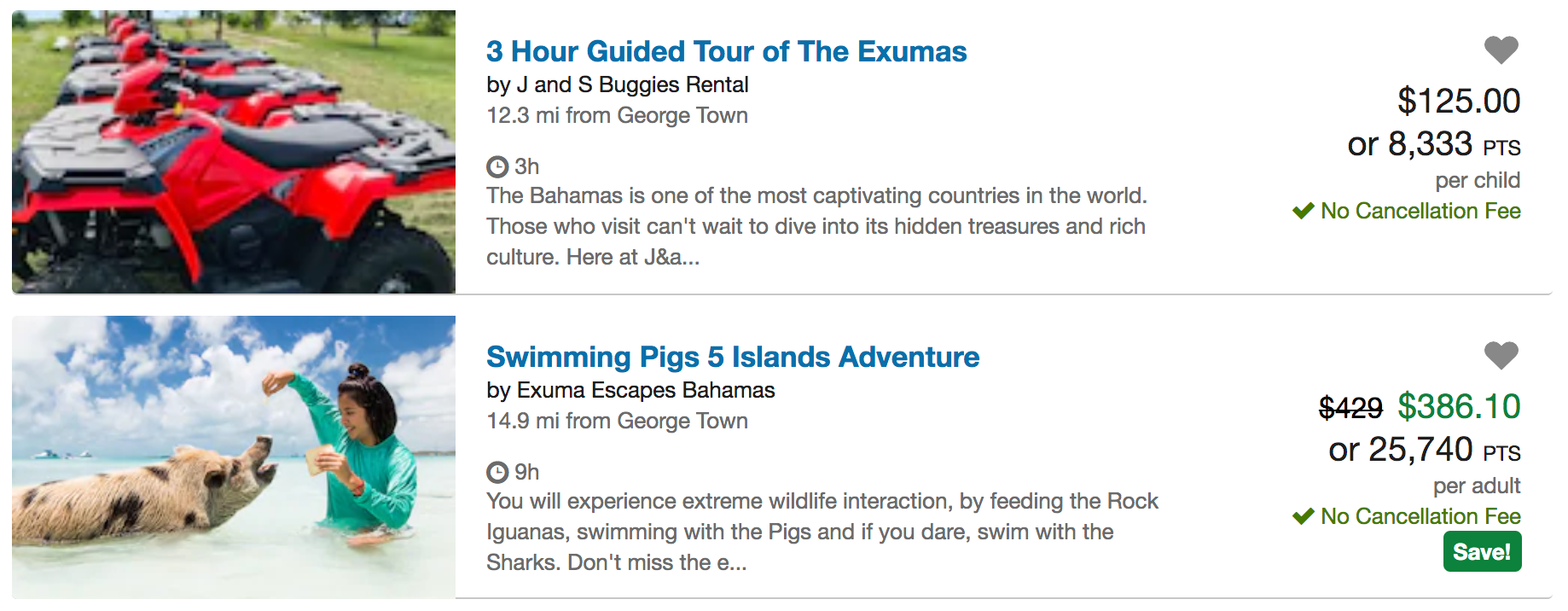Click the green checkmark on the Swimming Pigs listing
1568x611 pixels.
(1303, 516)
